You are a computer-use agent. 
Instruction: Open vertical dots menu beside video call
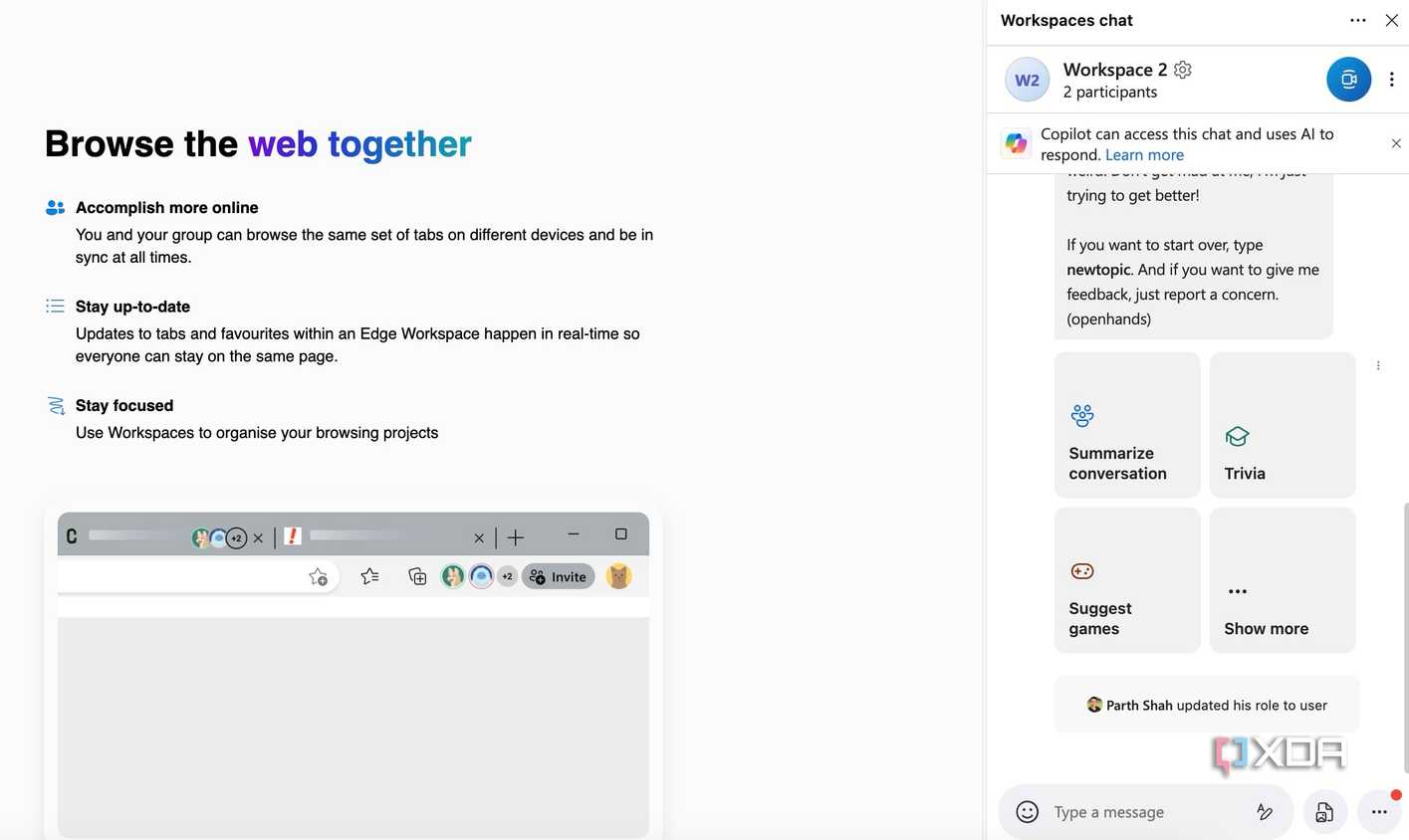point(1391,80)
